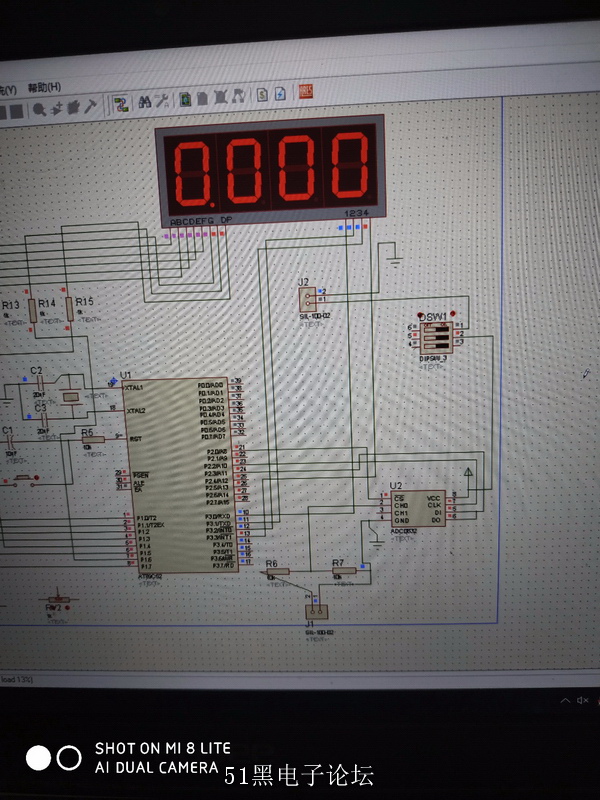The height and width of the screenshot is (800, 600).
Task: Run the Electrical Rule Check icon
Action: pos(280,93)
